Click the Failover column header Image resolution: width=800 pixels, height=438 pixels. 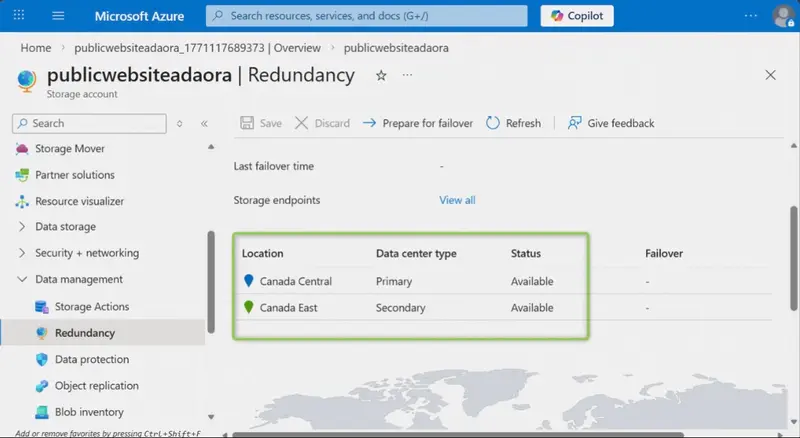(664, 253)
